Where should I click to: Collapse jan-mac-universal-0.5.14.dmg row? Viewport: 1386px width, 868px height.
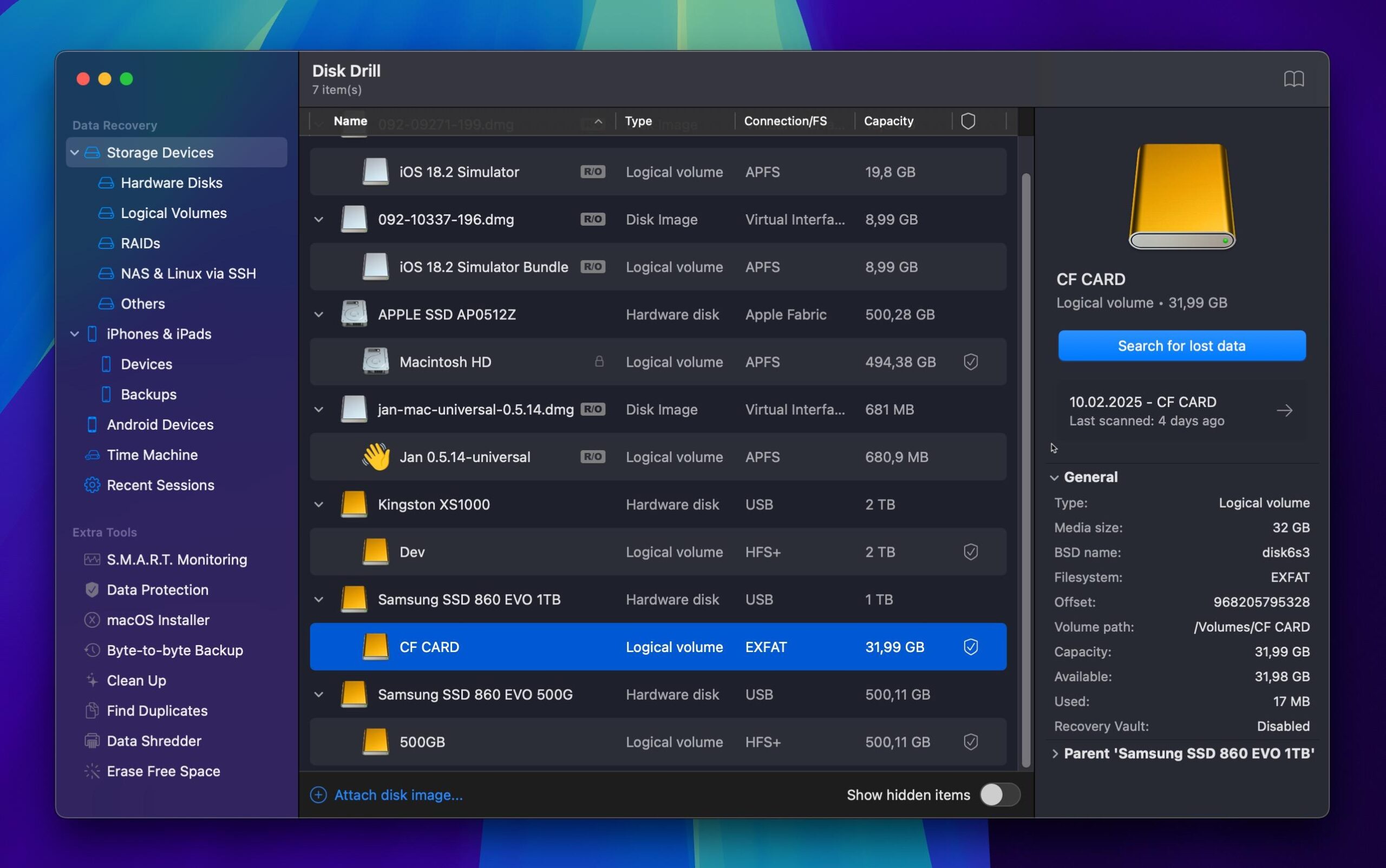coord(319,409)
